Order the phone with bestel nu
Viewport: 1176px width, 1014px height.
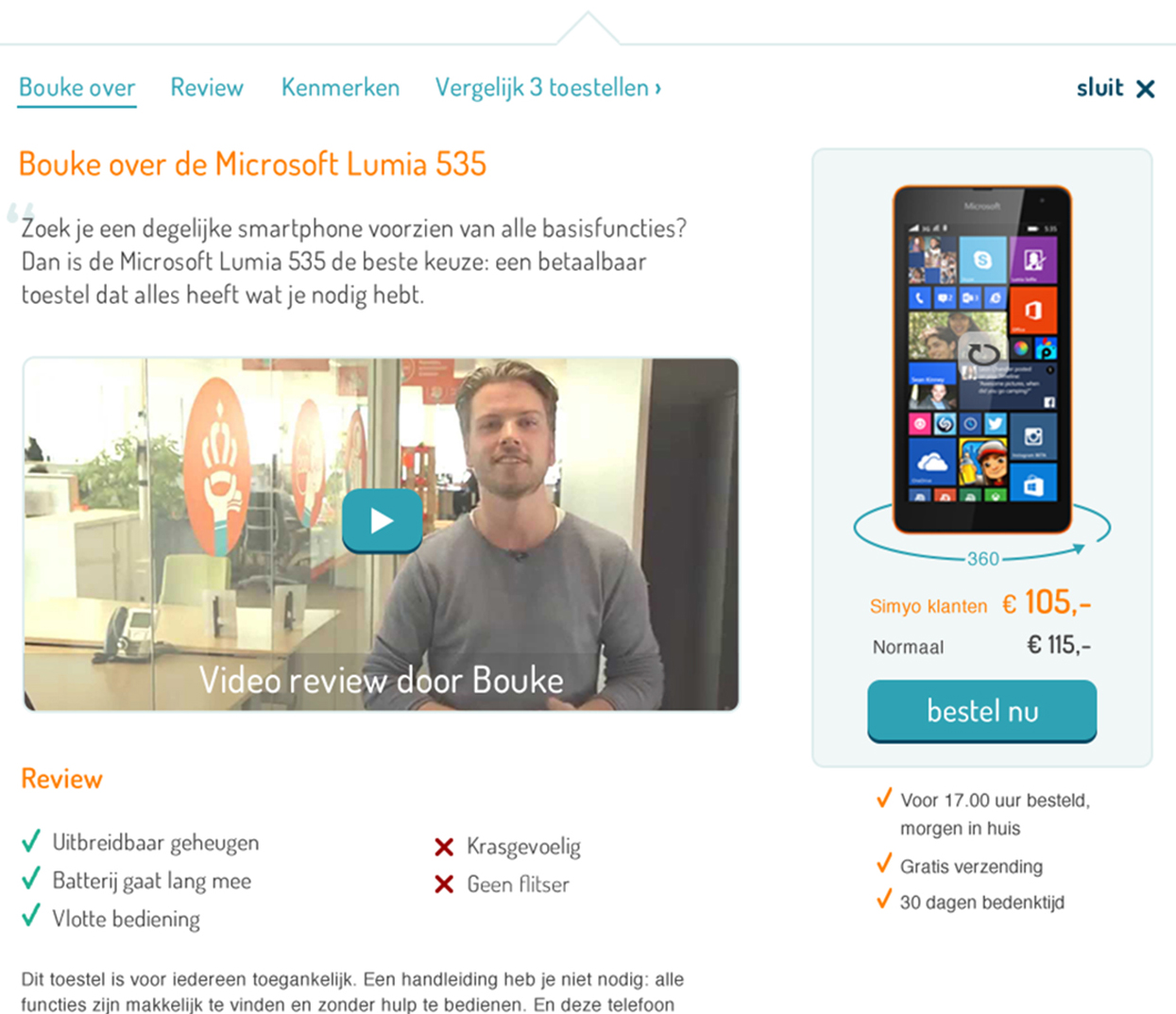982,711
